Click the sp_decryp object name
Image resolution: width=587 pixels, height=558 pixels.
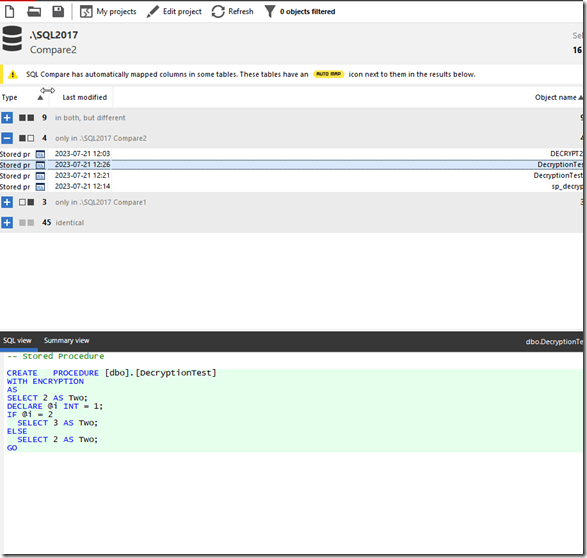(x=567, y=186)
